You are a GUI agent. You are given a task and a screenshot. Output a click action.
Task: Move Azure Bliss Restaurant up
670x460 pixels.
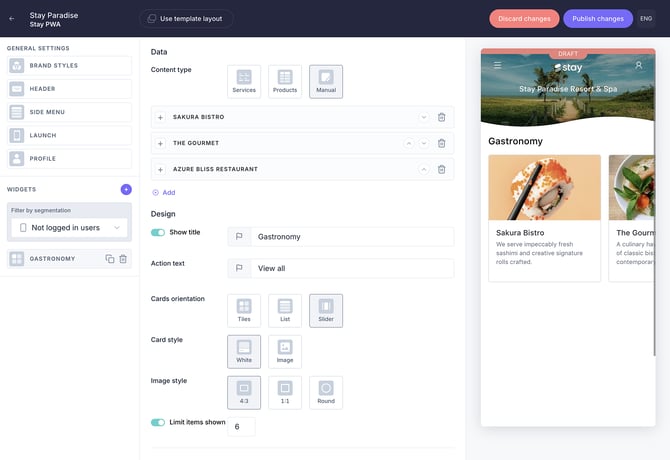[x=423, y=170]
